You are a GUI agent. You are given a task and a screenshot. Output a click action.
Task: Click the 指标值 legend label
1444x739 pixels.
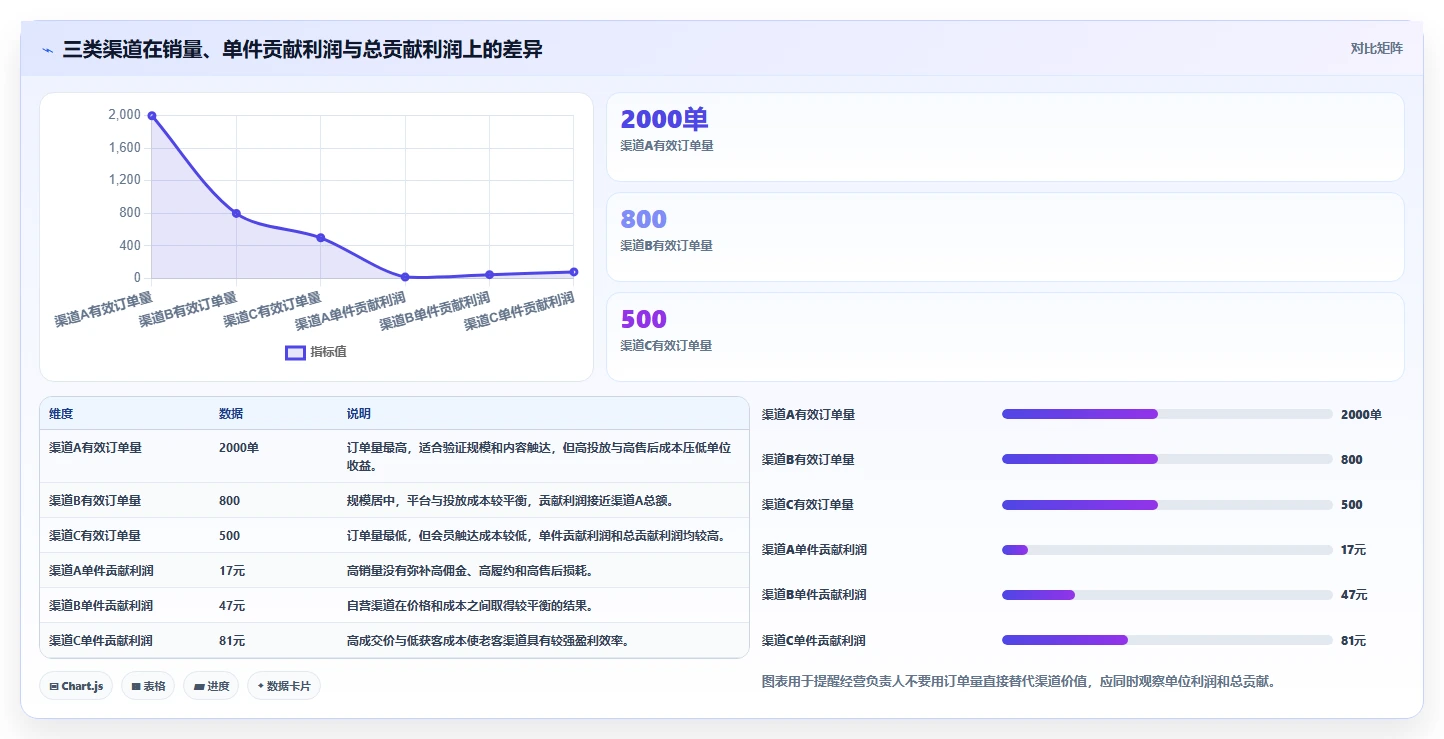coord(328,352)
